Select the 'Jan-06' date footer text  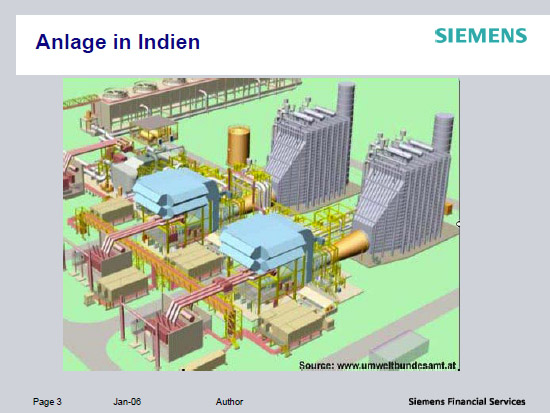point(127,401)
